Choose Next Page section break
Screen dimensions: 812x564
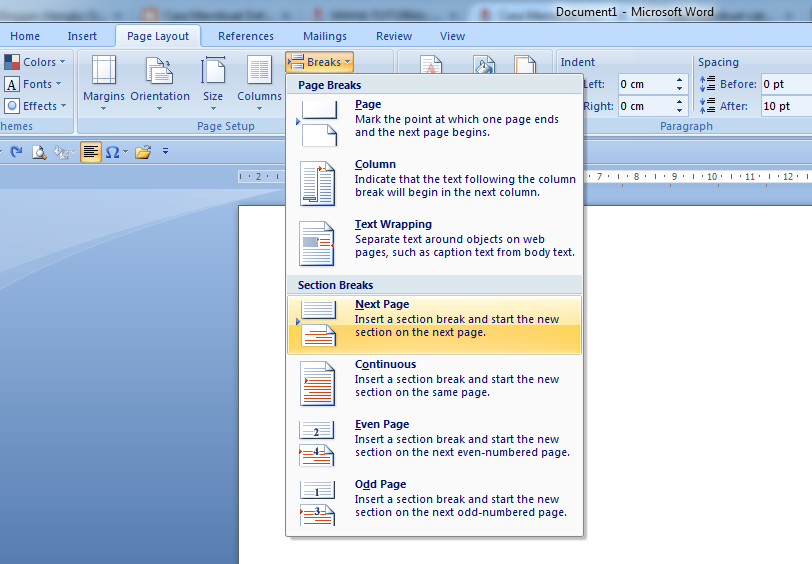click(434, 325)
